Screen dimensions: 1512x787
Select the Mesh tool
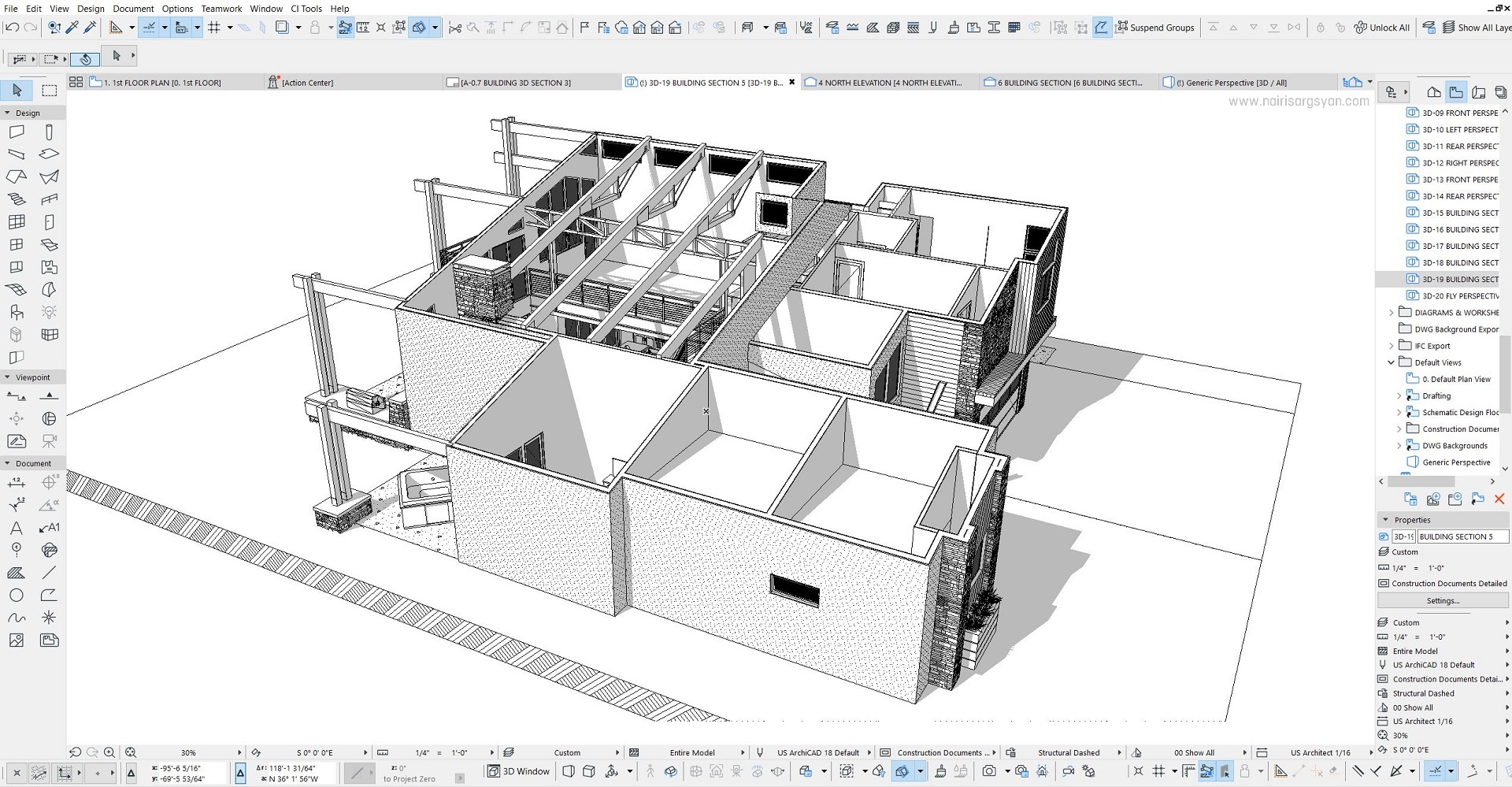[17, 290]
